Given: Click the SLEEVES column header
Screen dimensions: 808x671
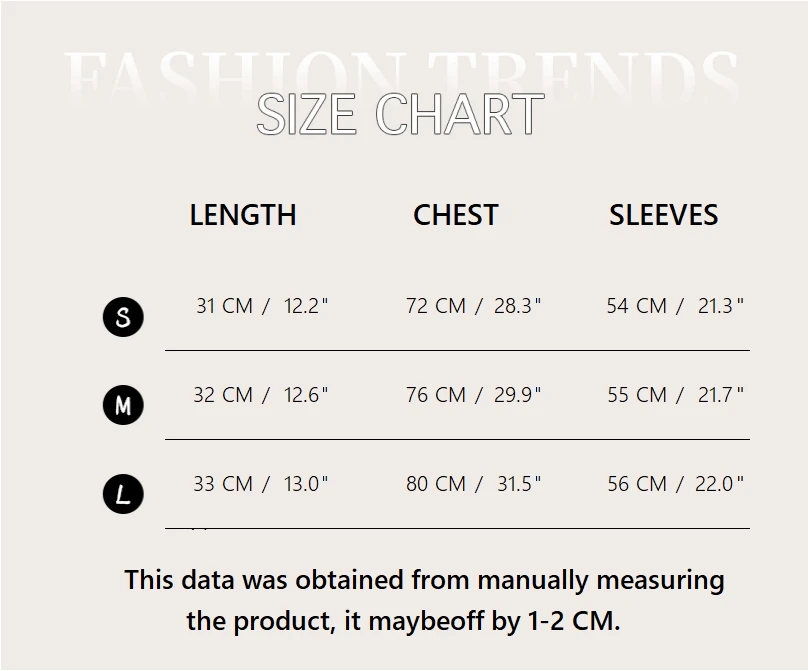Looking at the screenshot, I should (664, 215).
